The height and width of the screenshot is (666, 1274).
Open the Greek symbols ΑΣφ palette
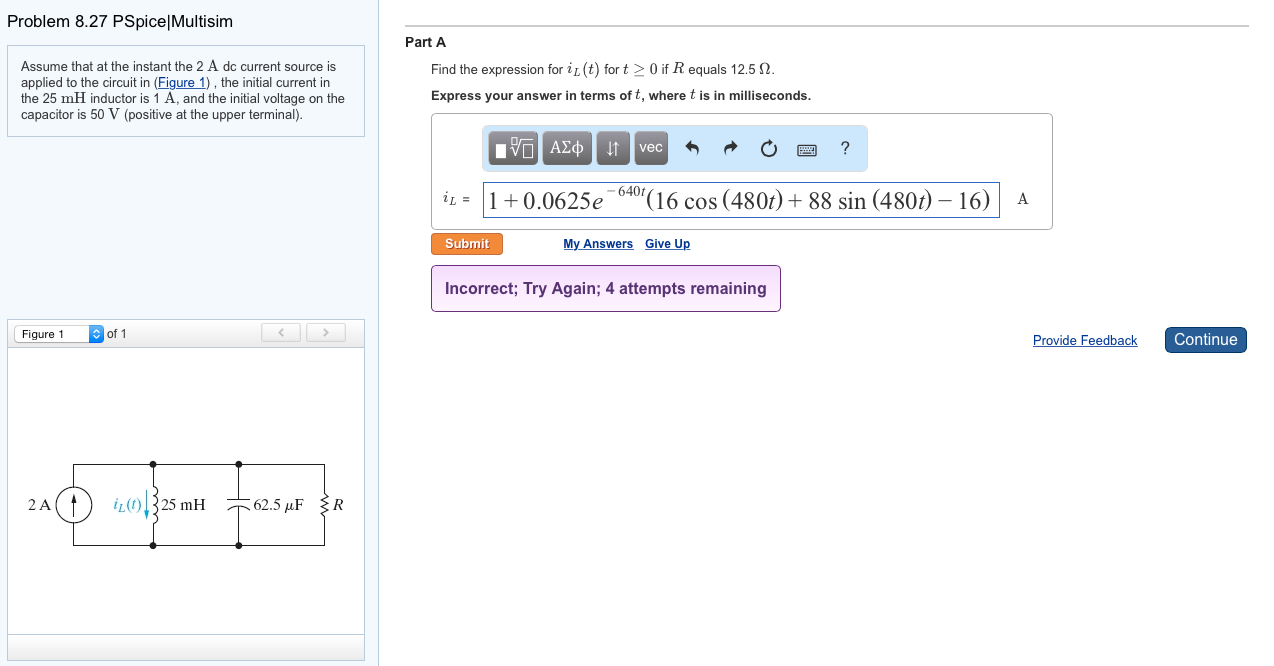567,148
